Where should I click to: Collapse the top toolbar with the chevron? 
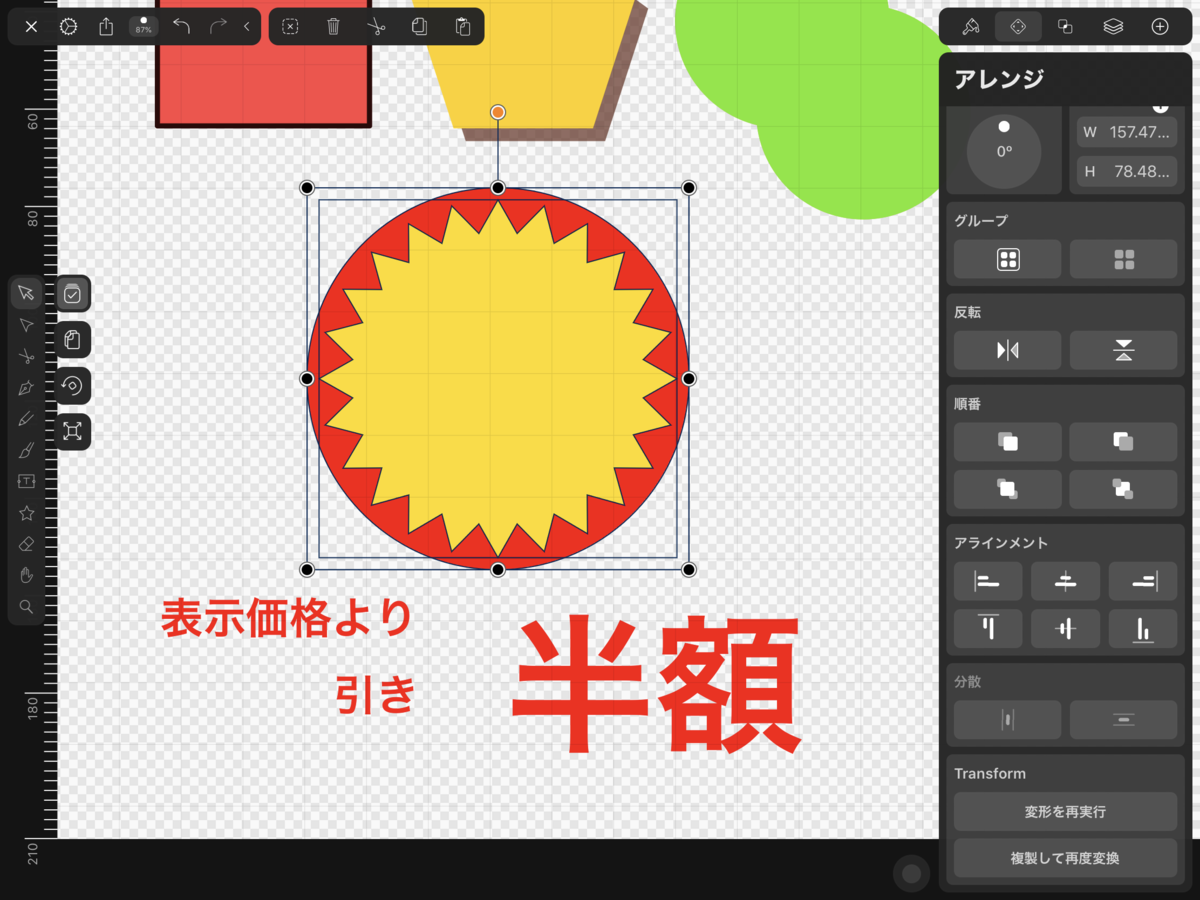(x=246, y=26)
